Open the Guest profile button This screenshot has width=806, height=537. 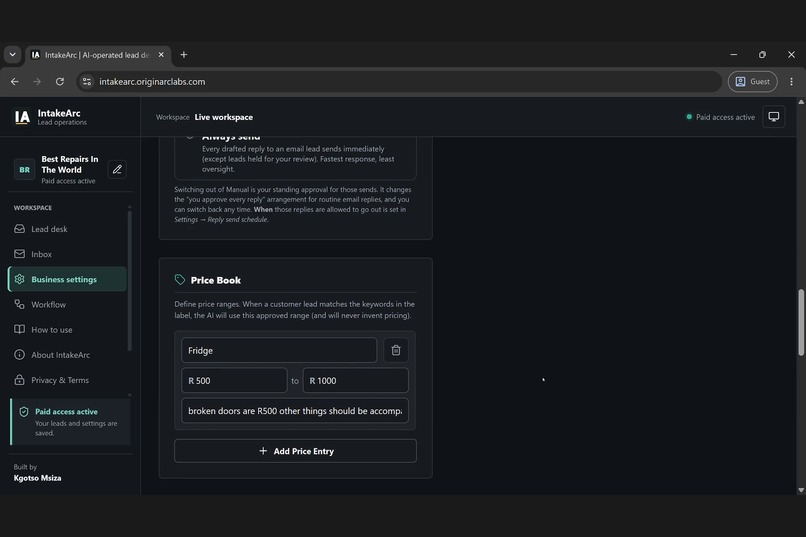pyautogui.click(x=753, y=82)
